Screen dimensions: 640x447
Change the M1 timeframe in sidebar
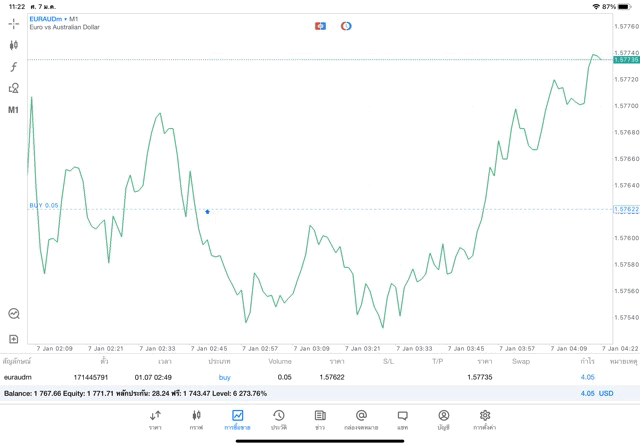point(13,110)
